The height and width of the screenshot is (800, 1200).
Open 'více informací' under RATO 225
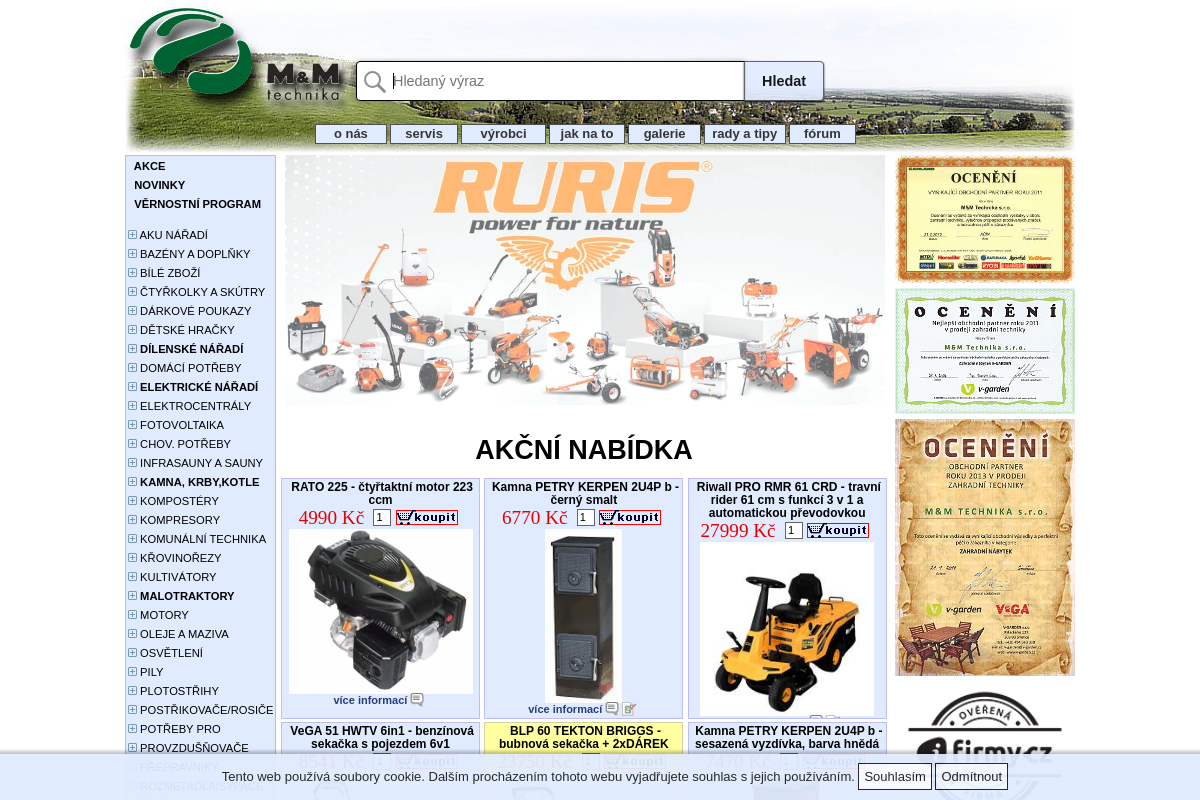pos(371,700)
